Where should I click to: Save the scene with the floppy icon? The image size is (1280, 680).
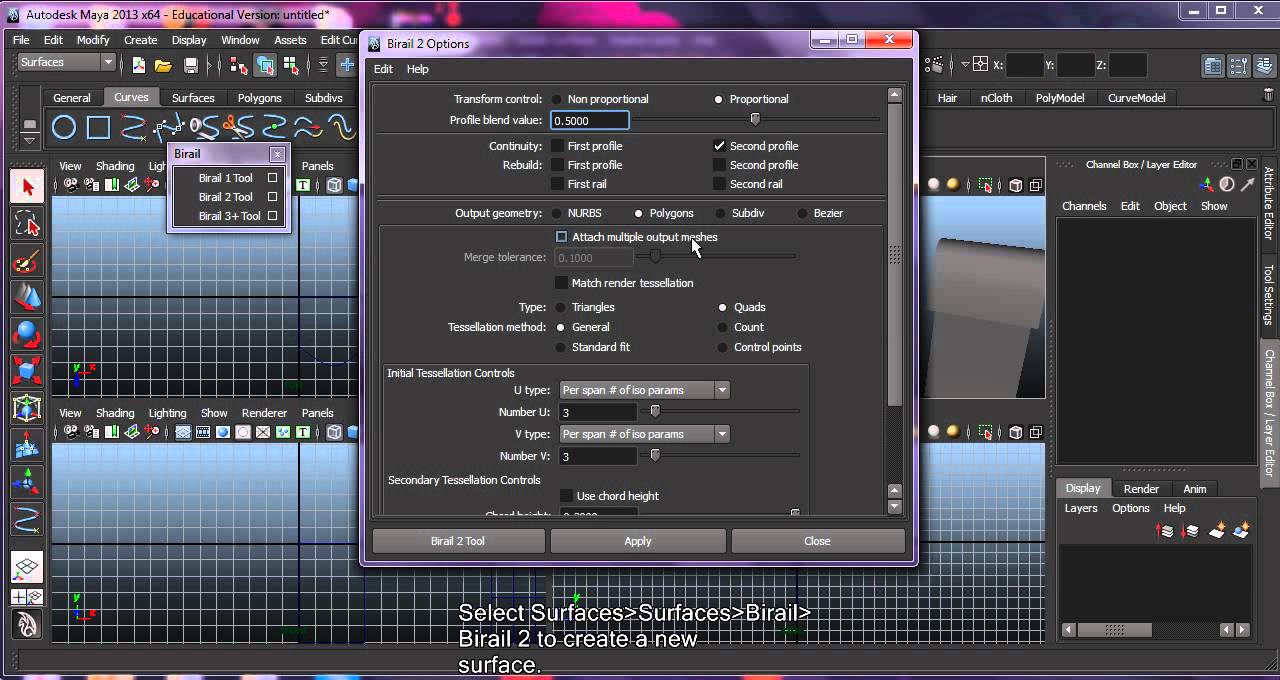coord(191,65)
